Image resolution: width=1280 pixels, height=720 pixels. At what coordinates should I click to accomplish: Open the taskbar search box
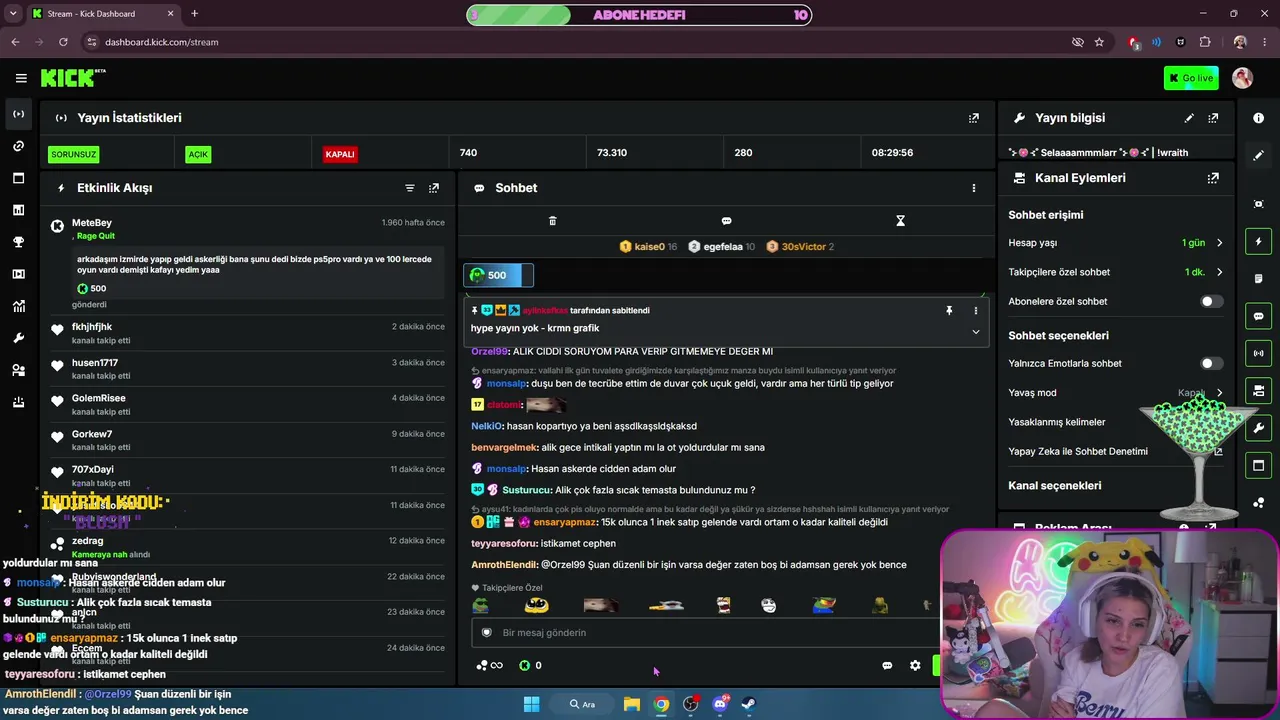pos(583,704)
